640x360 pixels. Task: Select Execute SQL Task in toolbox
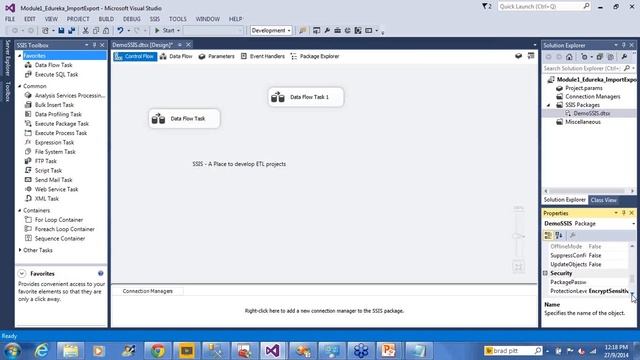[x=56, y=75]
